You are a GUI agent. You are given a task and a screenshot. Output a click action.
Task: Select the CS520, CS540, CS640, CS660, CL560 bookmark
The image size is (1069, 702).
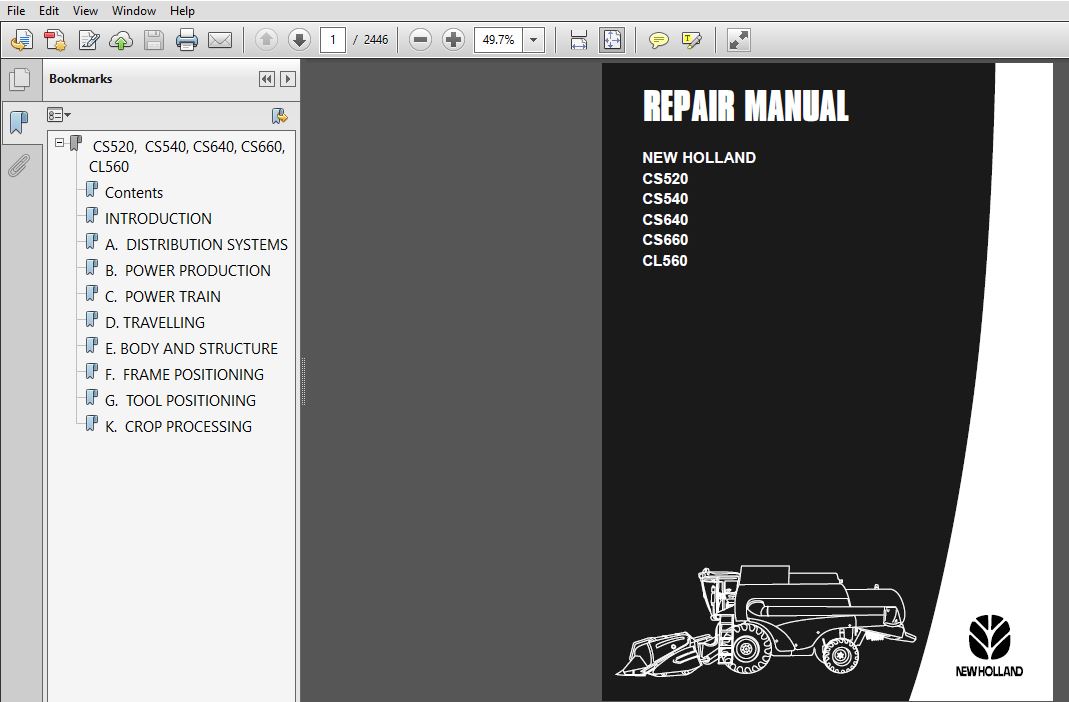[187, 157]
